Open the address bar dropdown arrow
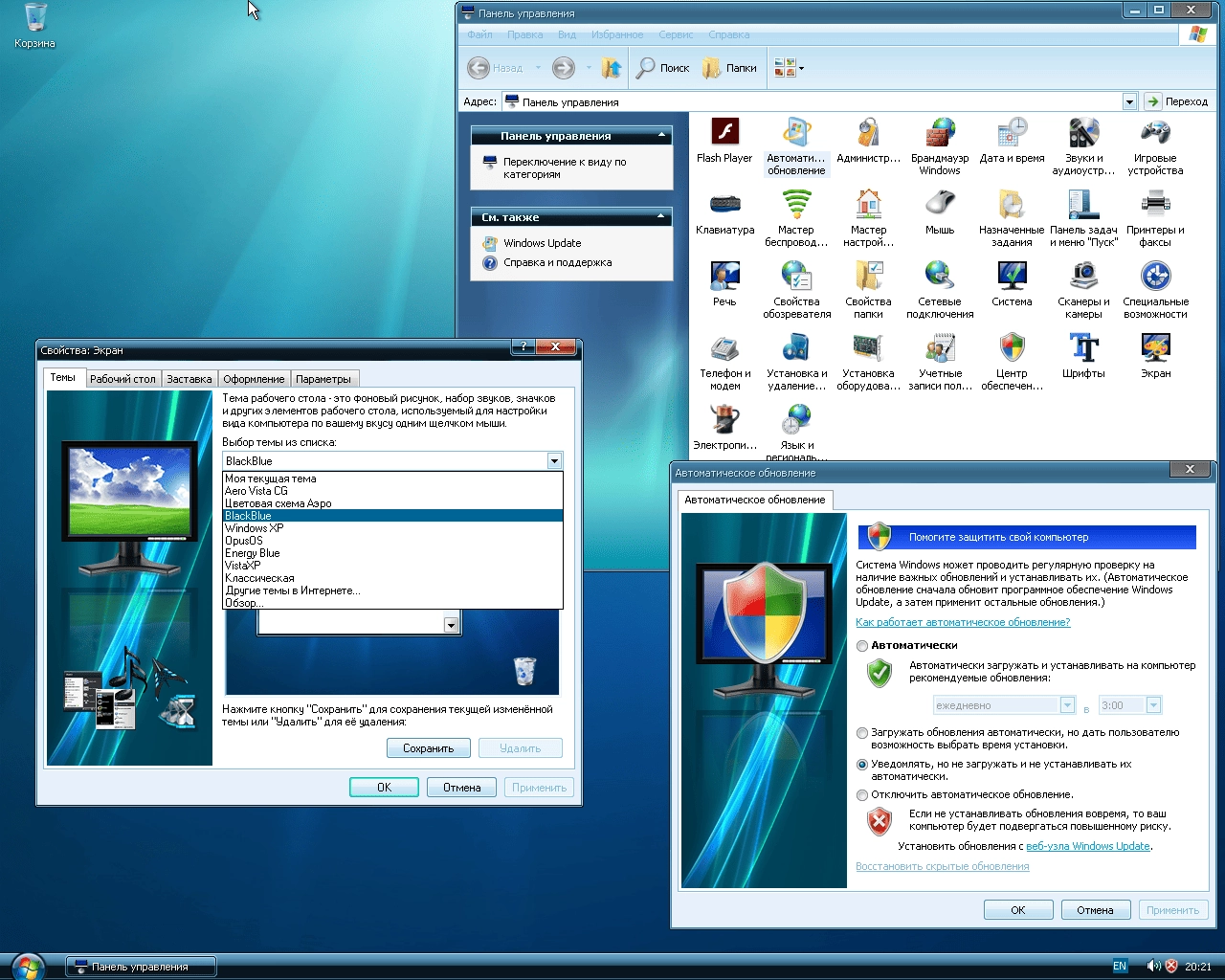Viewport: 1225px width, 980px height. click(1129, 100)
